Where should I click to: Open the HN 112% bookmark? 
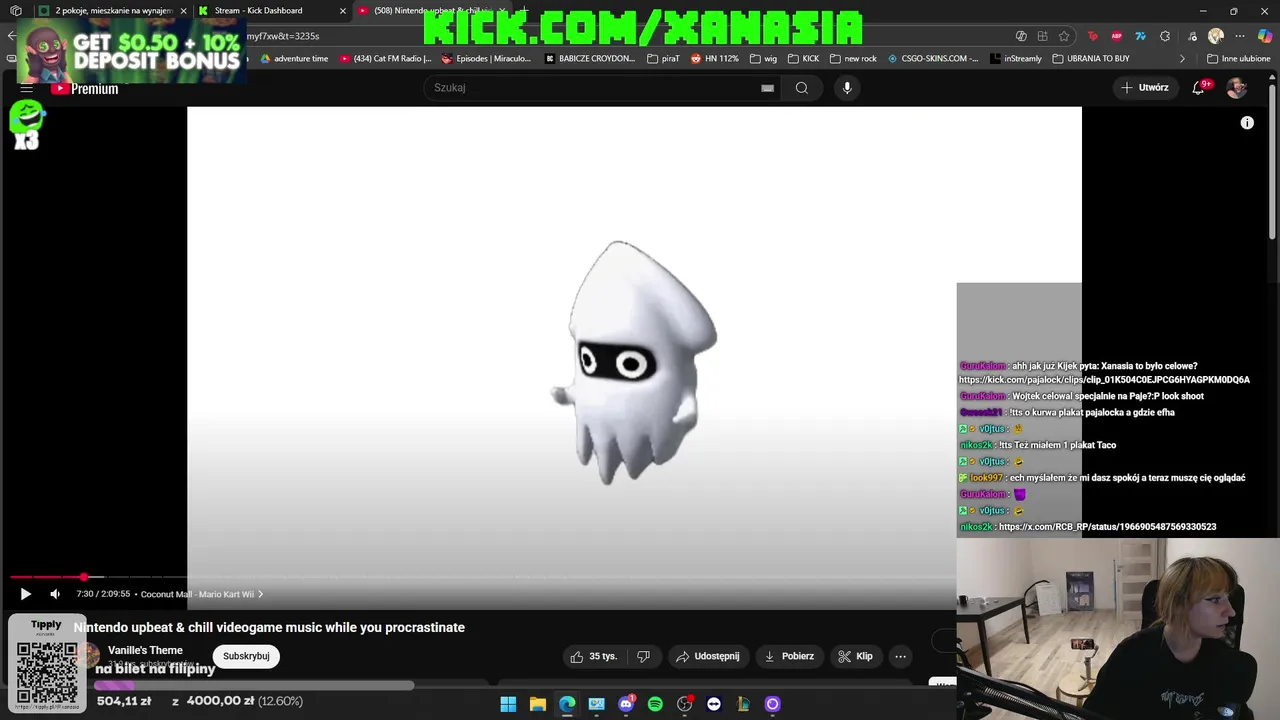coord(715,59)
